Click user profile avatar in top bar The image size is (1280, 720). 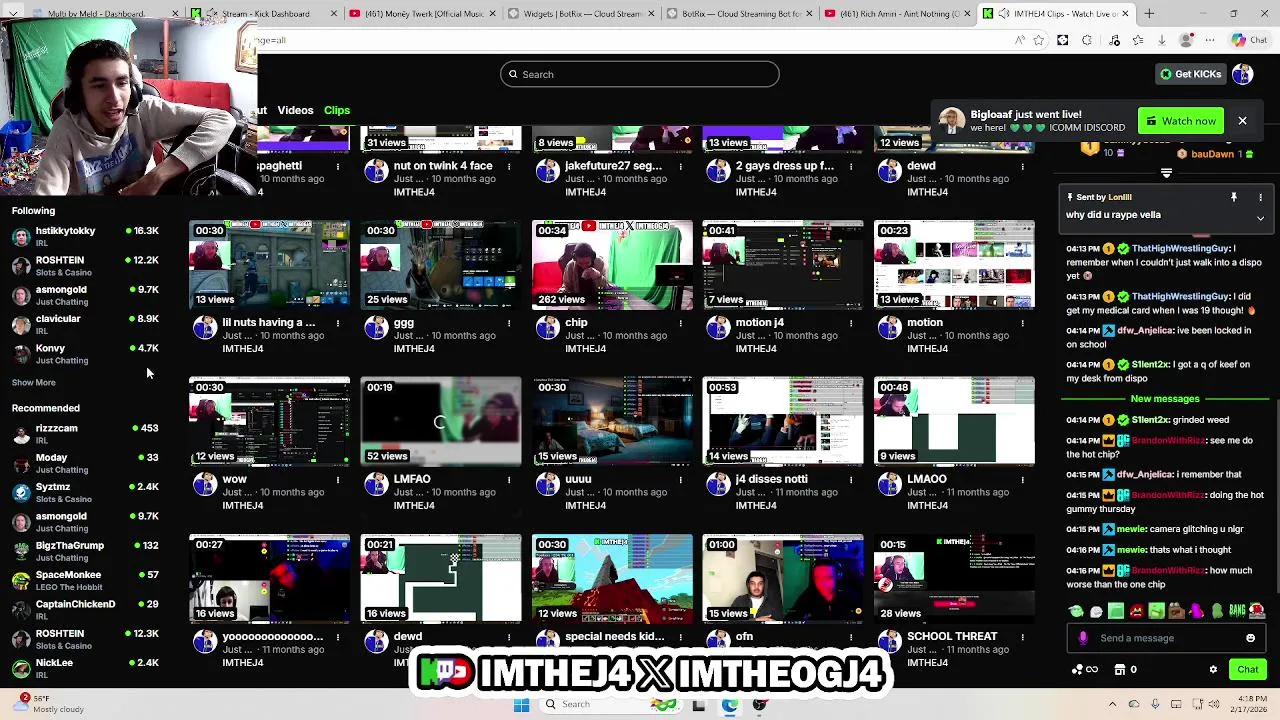pyautogui.click(x=1242, y=74)
